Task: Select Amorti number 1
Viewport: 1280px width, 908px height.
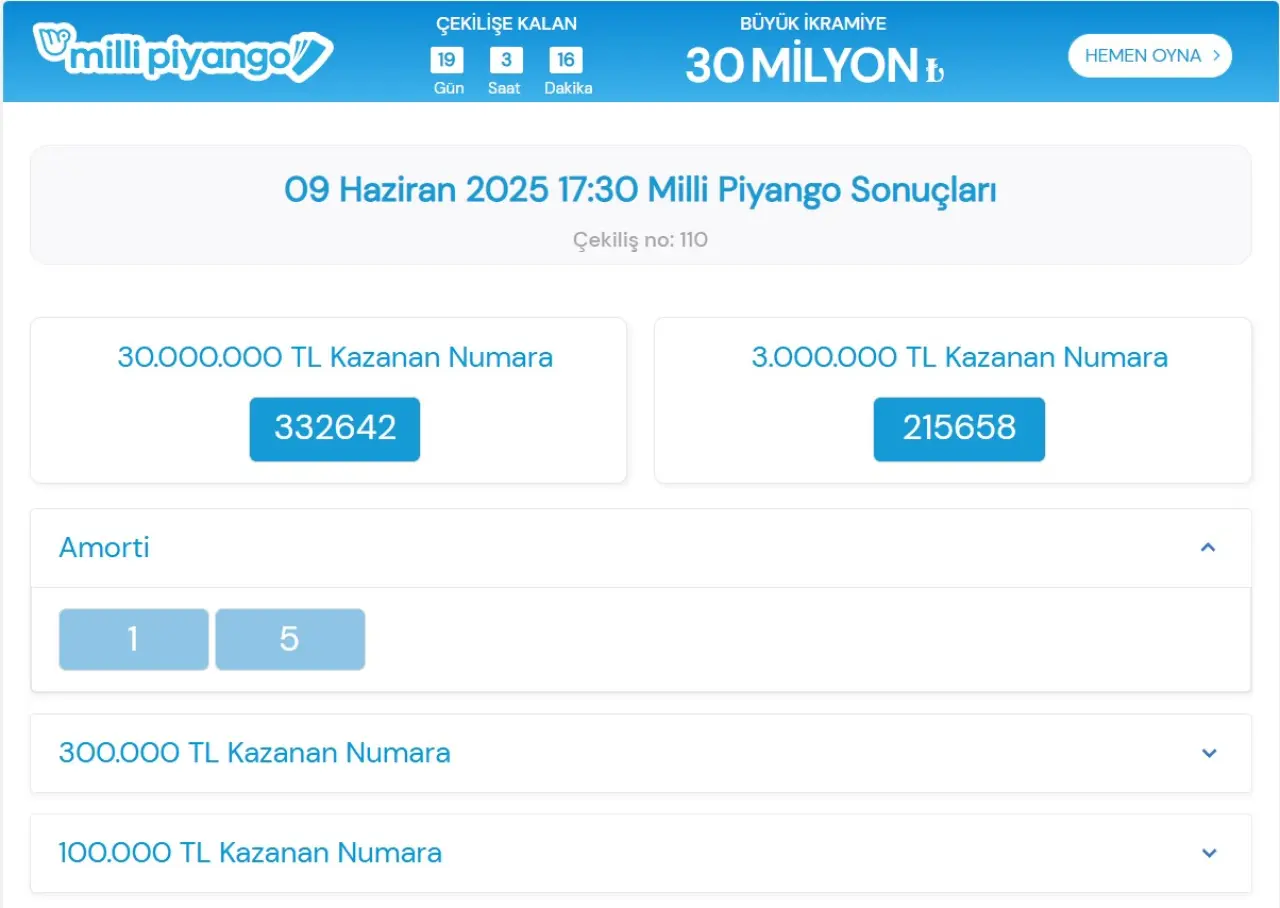Action: [x=134, y=639]
